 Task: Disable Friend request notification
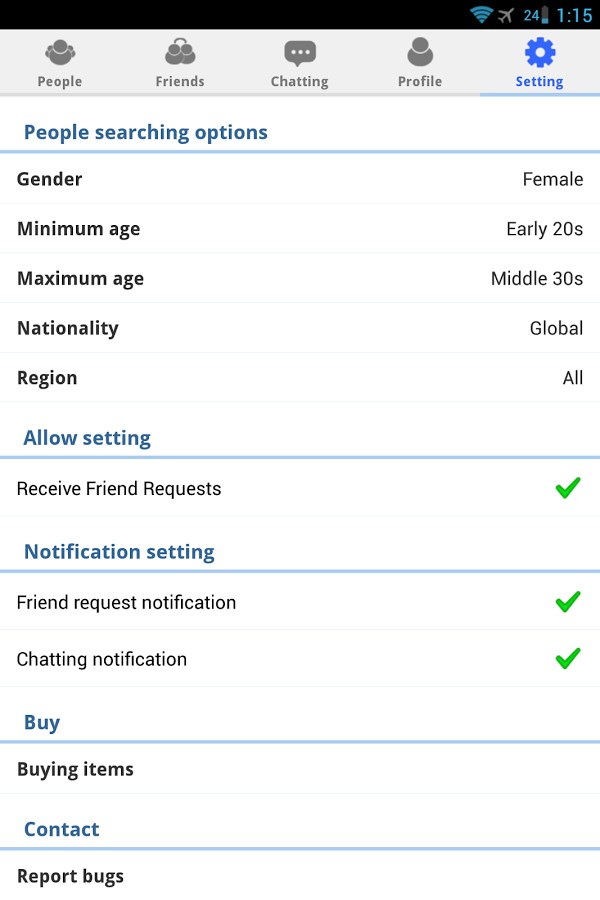pos(568,602)
